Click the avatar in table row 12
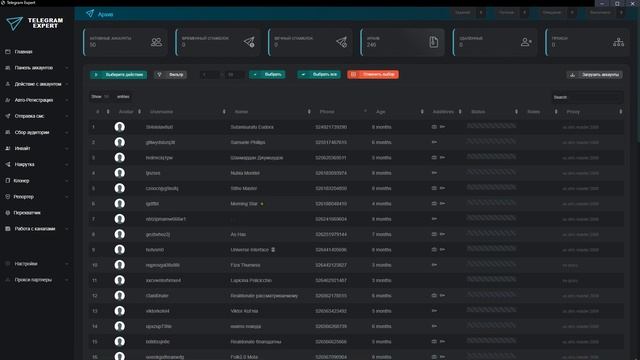The width and height of the screenshot is (640, 360). pos(120,296)
